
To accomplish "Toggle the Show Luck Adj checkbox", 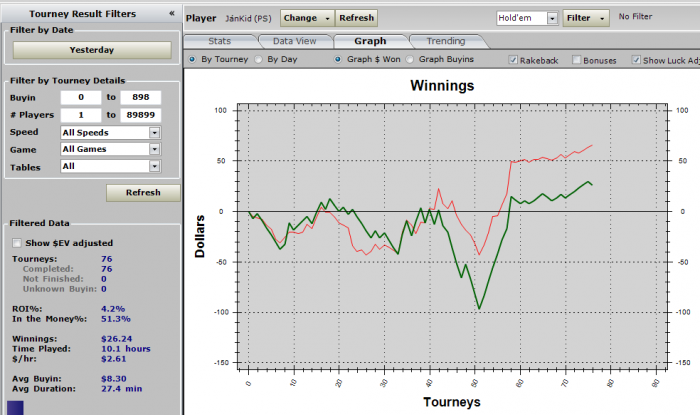I will (x=636, y=60).
